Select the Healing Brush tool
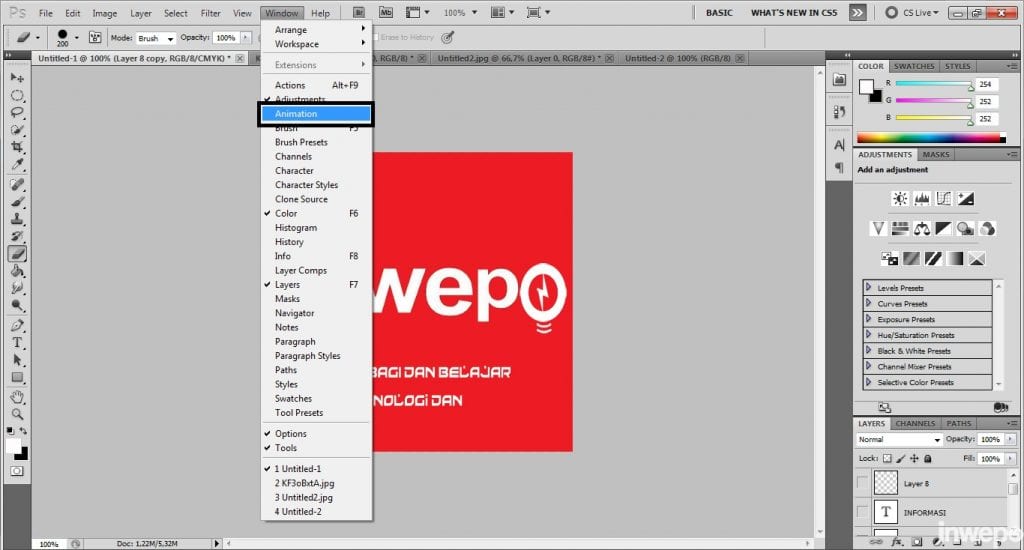 (x=17, y=185)
